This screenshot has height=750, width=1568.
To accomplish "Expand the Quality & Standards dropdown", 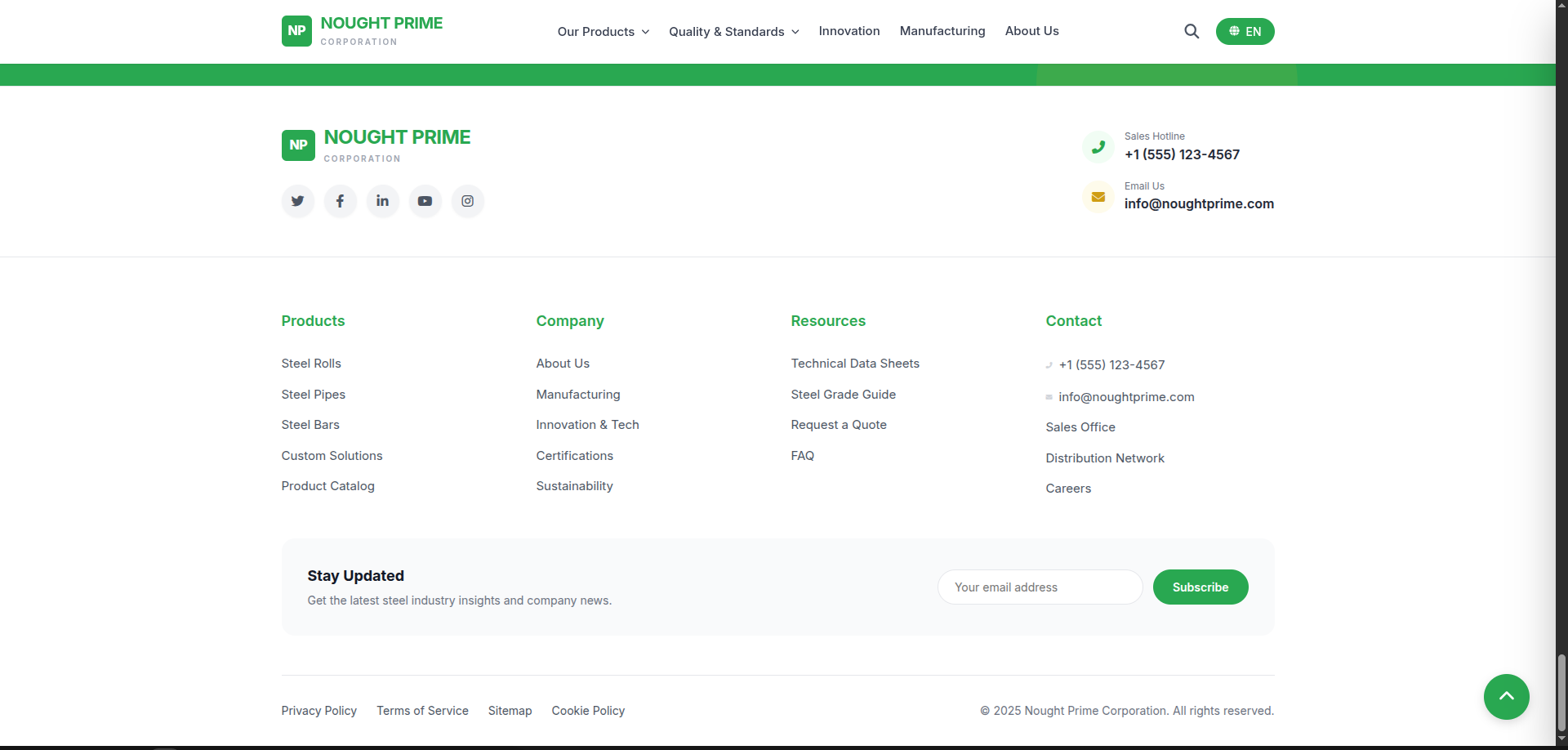I will 733,32.
